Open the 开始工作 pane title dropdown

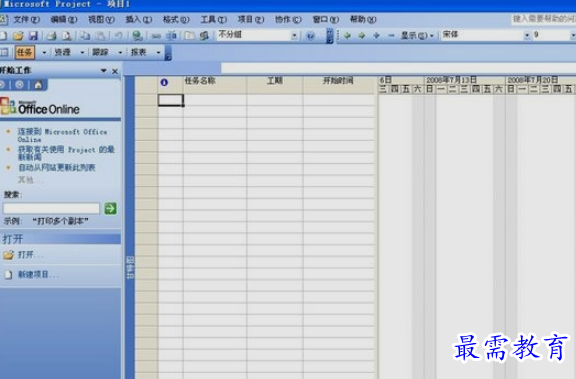click(x=104, y=71)
